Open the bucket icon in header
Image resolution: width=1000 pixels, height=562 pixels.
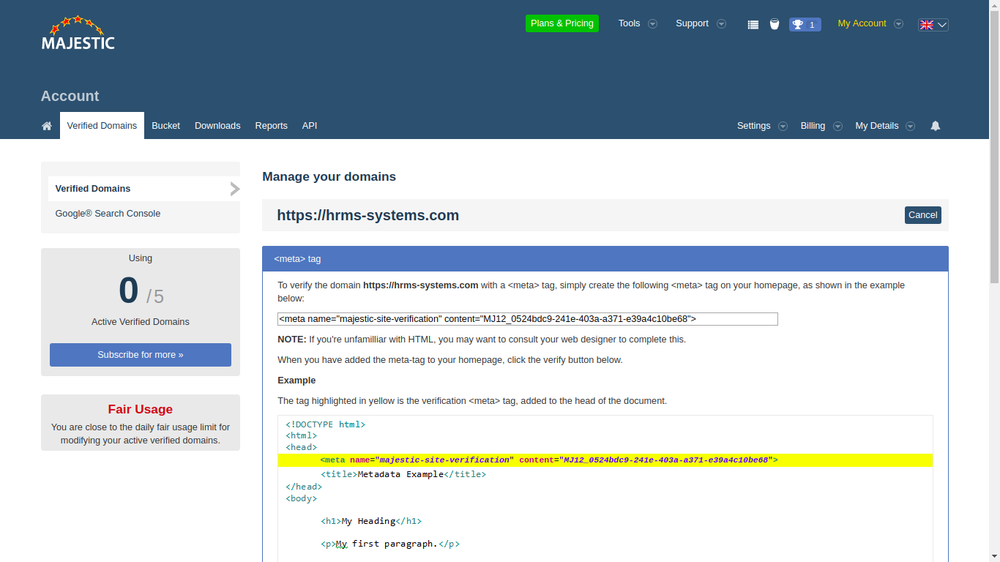[774, 24]
